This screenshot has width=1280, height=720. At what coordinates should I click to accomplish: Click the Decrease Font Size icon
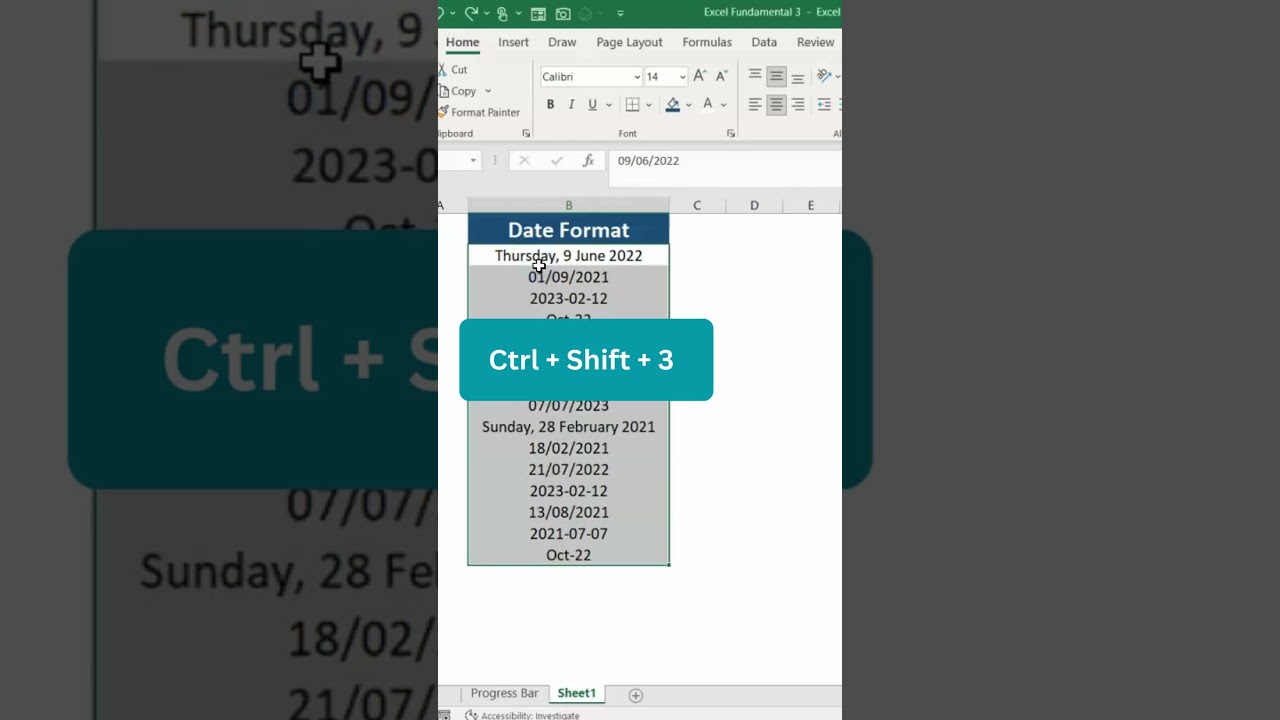click(x=722, y=76)
